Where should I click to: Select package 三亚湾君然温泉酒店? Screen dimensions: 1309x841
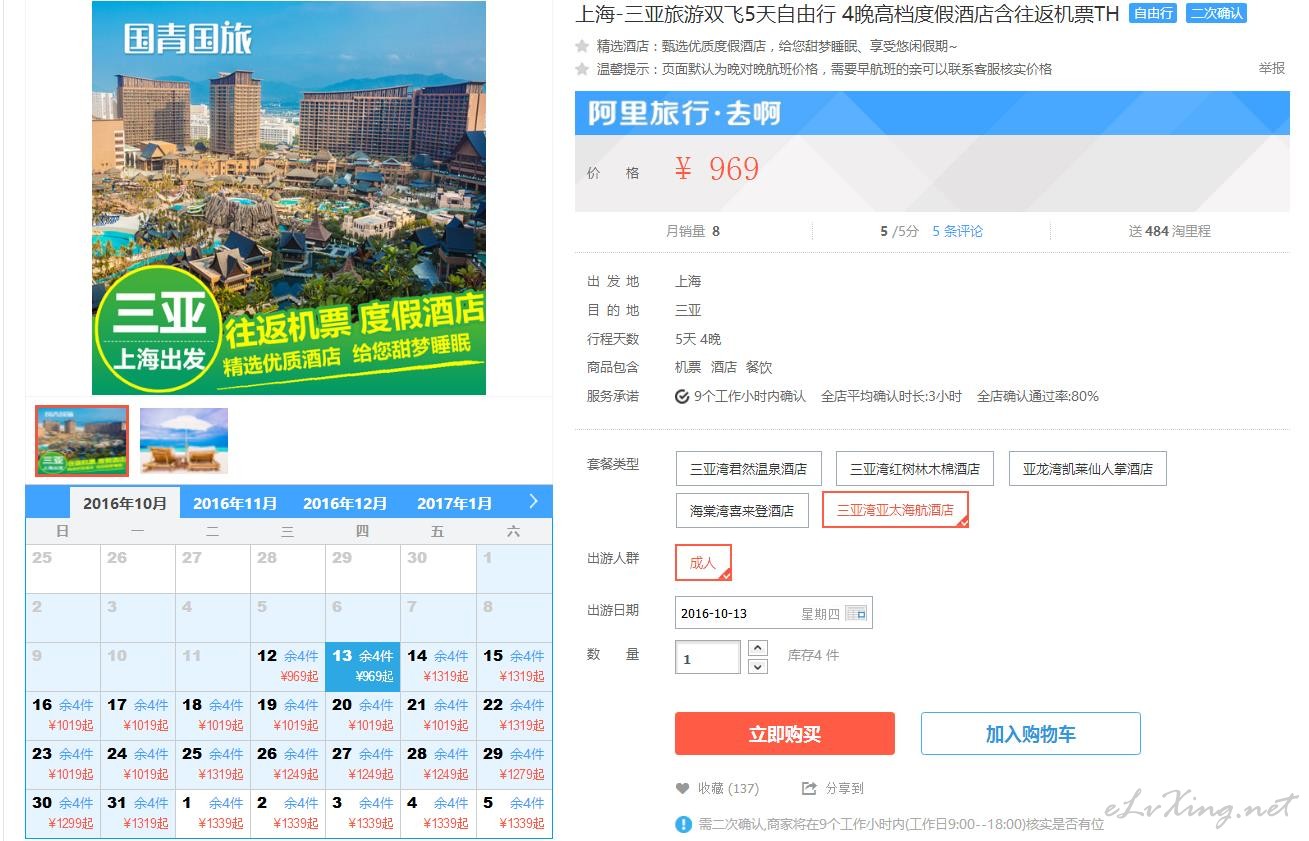748,468
